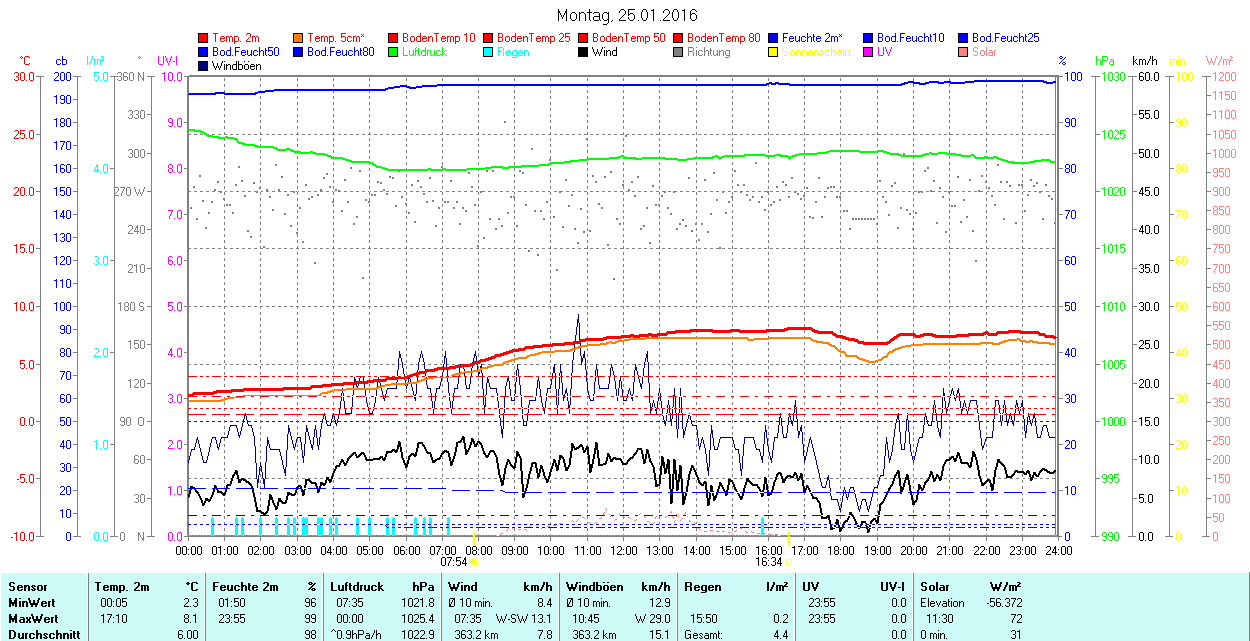
Task: Select the Bod.Feucht25 legend label
Action: [x=1005, y=38]
